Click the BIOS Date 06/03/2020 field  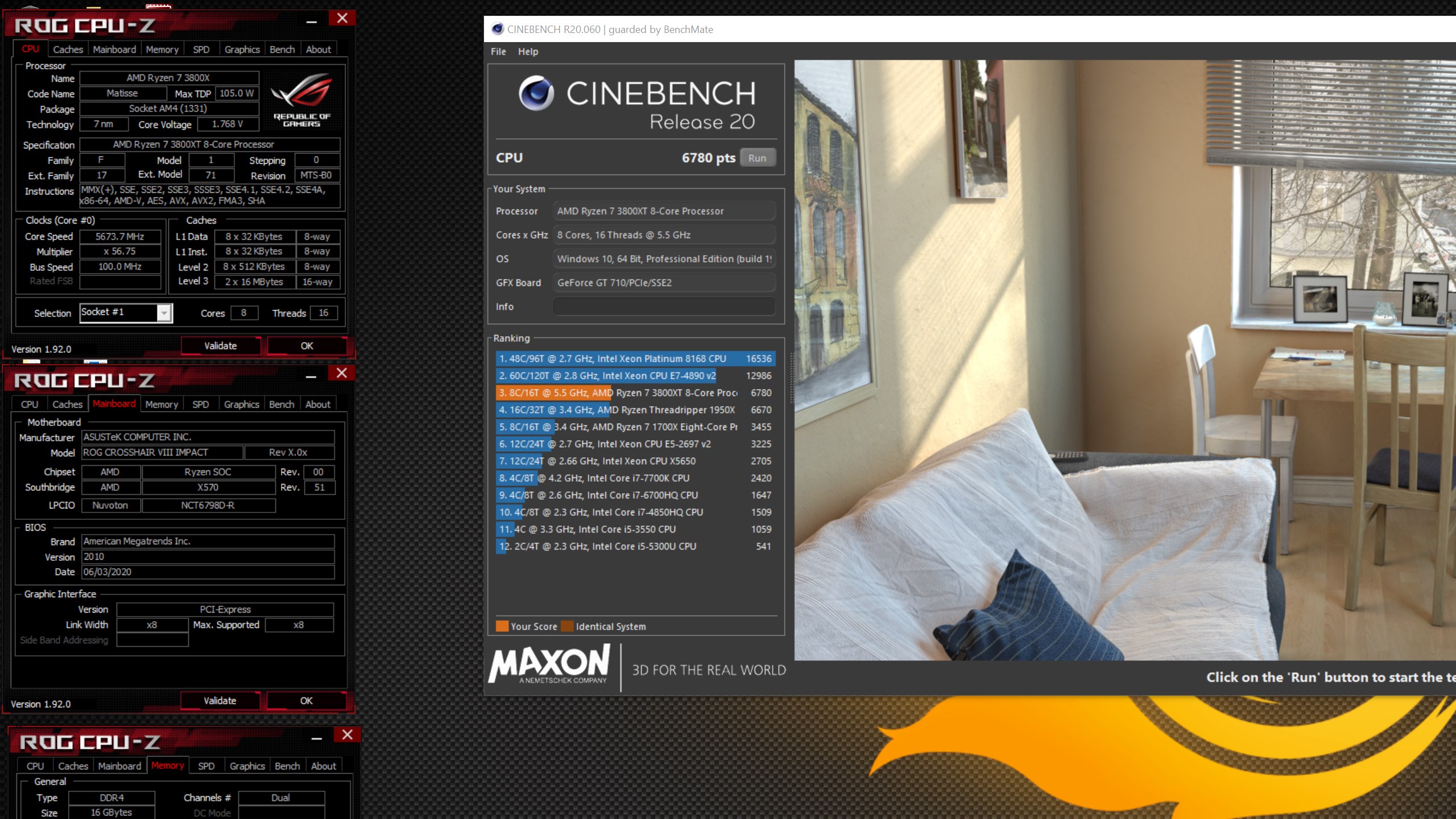tap(208, 572)
